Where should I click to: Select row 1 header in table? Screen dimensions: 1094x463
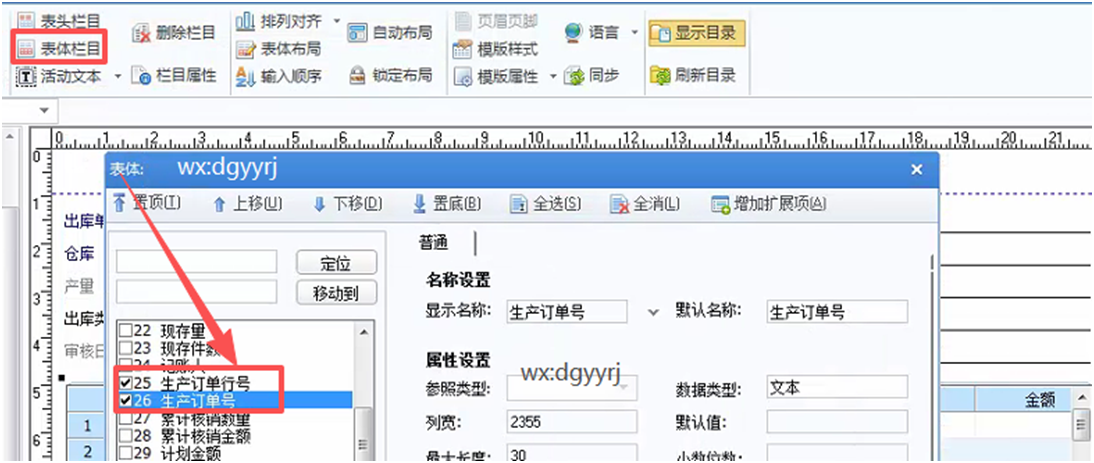87,426
